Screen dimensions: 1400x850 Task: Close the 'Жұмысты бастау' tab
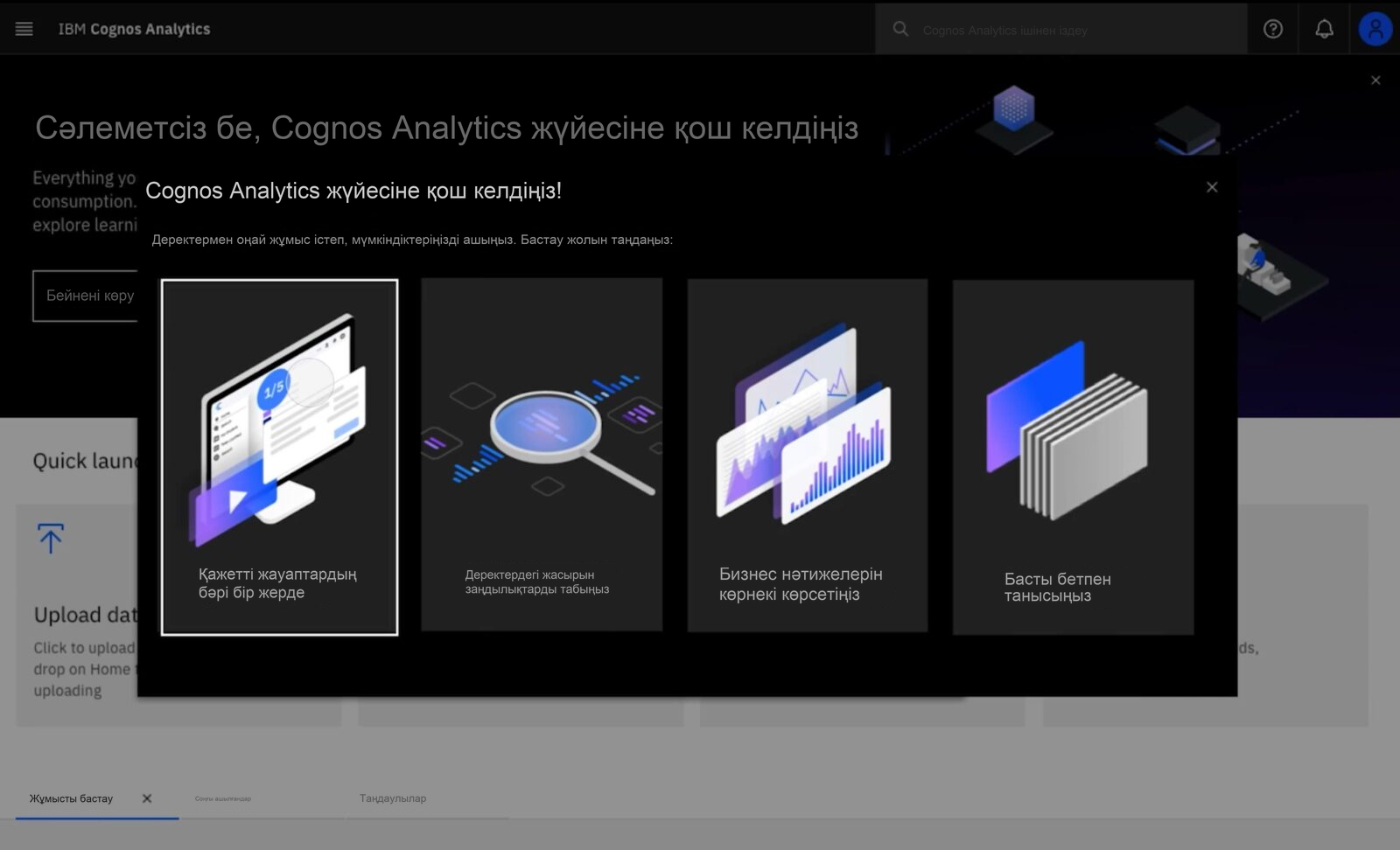coord(147,798)
